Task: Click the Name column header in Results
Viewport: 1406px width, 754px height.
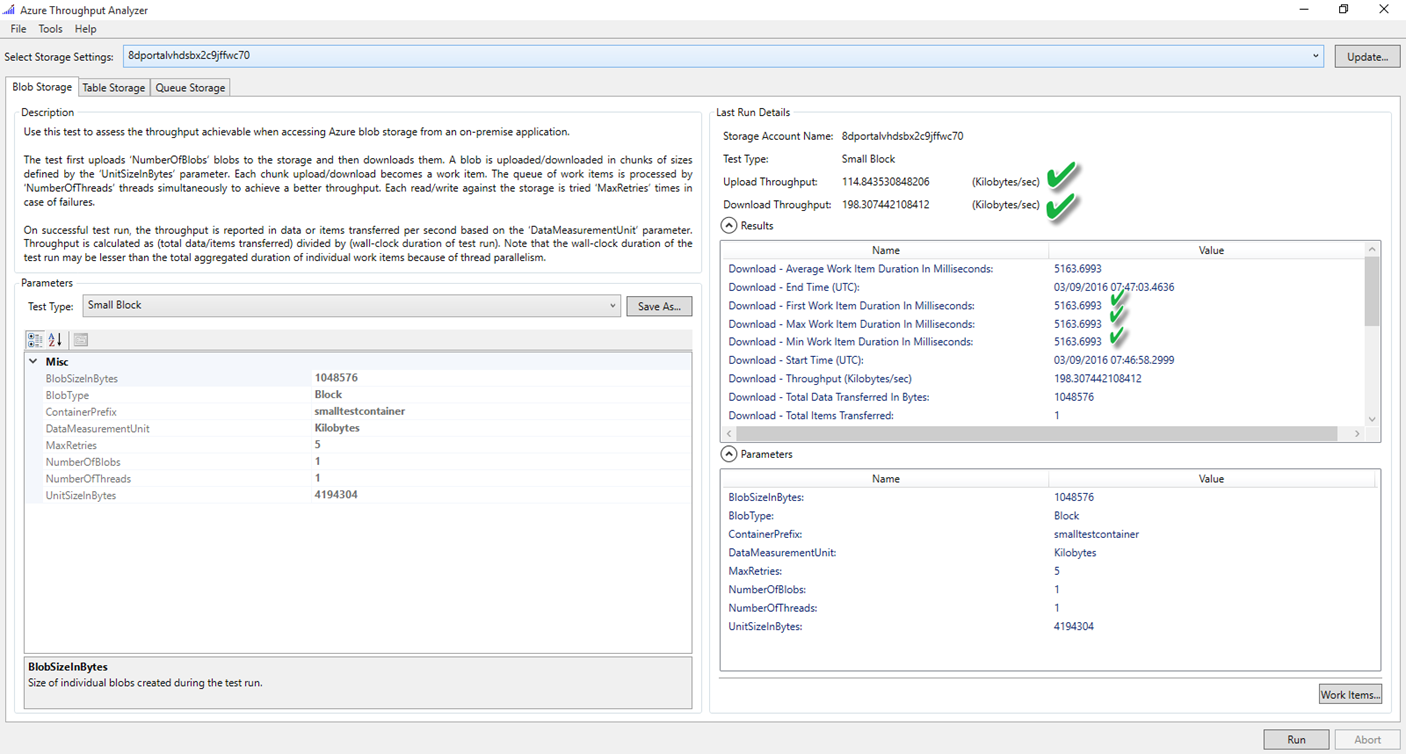Action: click(885, 251)
